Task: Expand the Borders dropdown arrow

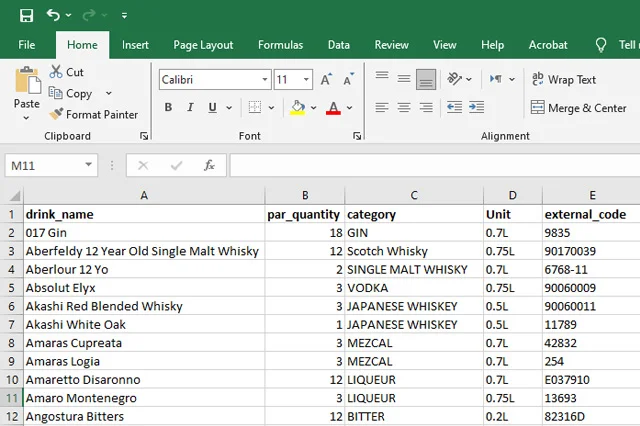Action: 271,108
